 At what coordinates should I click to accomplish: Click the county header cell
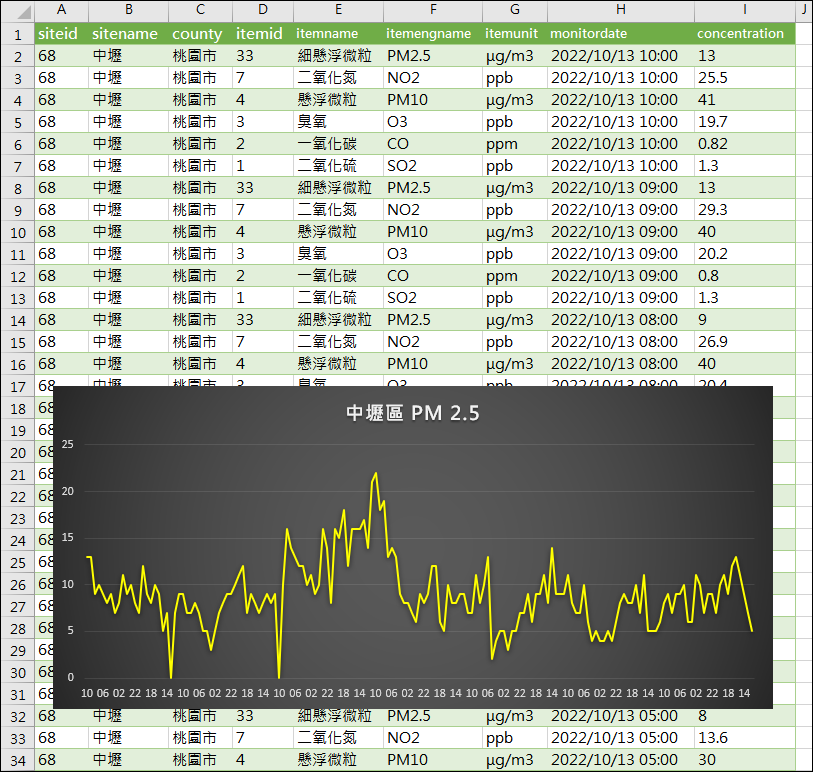[x=200, y=34]
